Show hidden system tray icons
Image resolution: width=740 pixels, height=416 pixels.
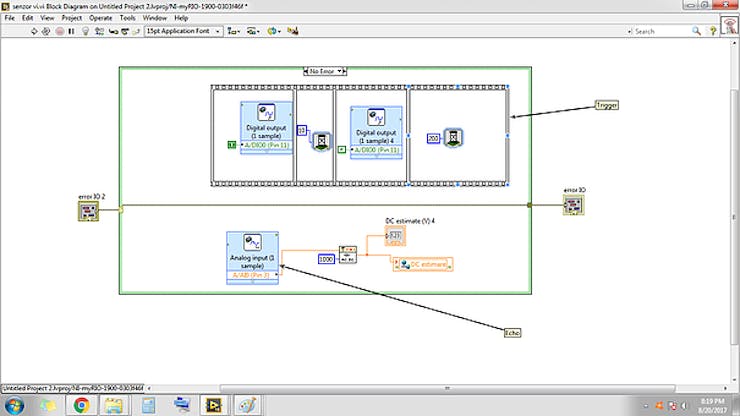click(646, 406)
